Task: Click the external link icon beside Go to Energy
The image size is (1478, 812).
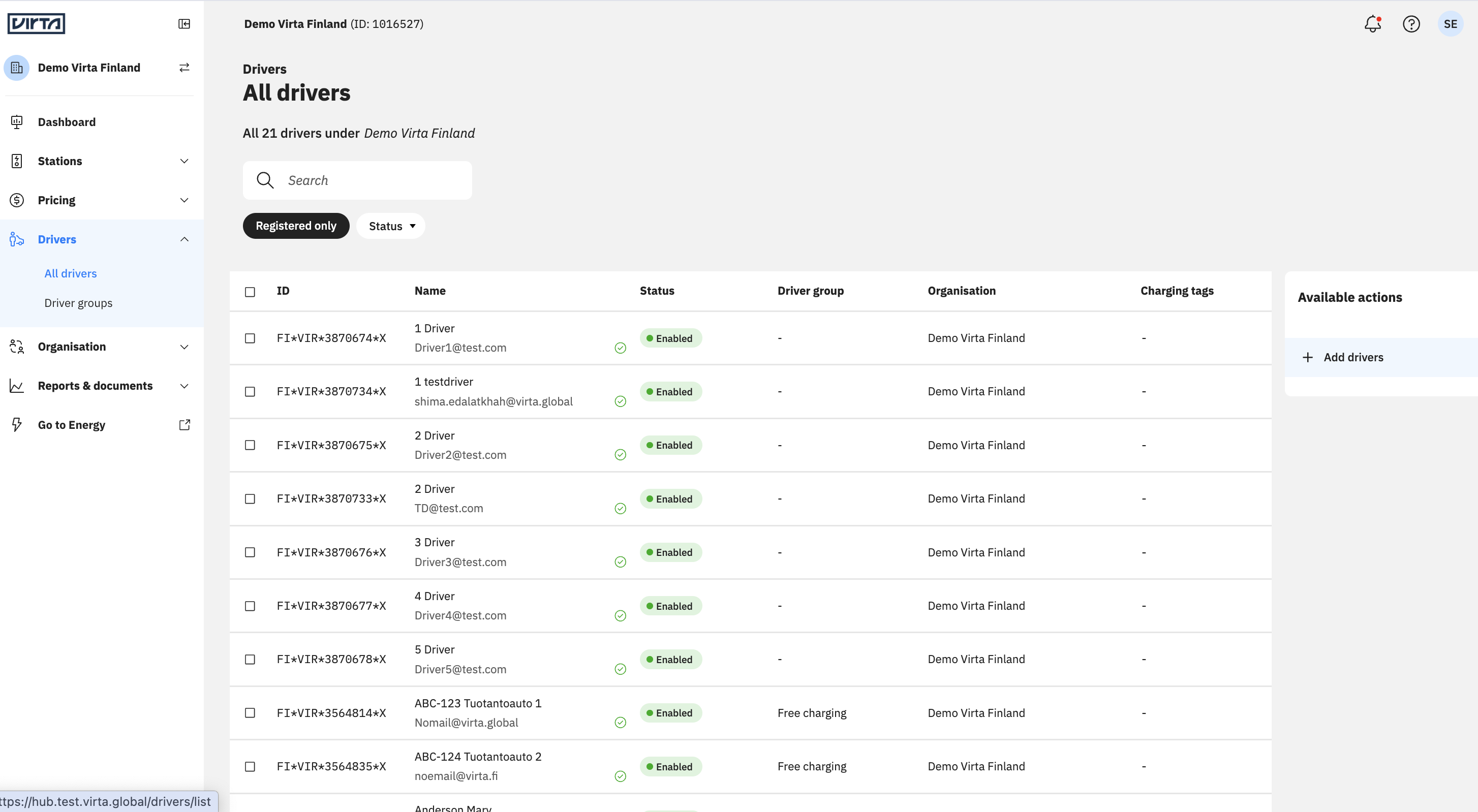Action: point(184,425)
